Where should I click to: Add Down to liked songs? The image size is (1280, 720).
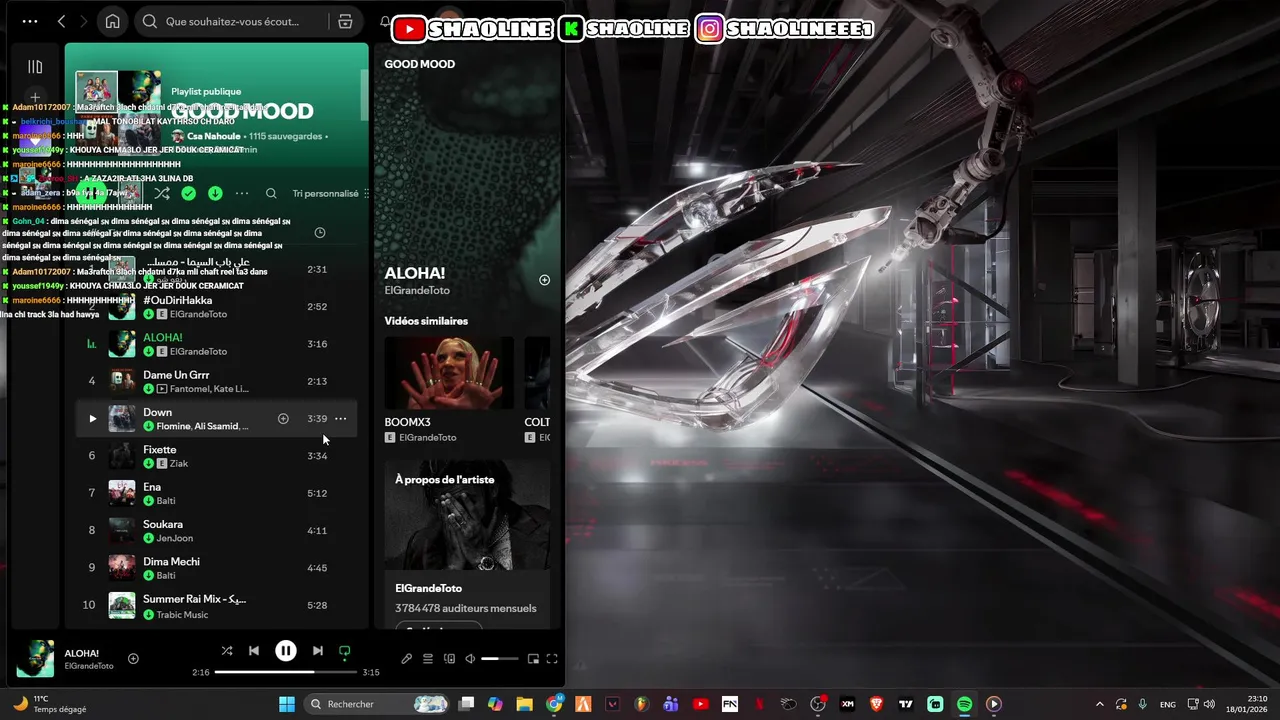[283, 419]
